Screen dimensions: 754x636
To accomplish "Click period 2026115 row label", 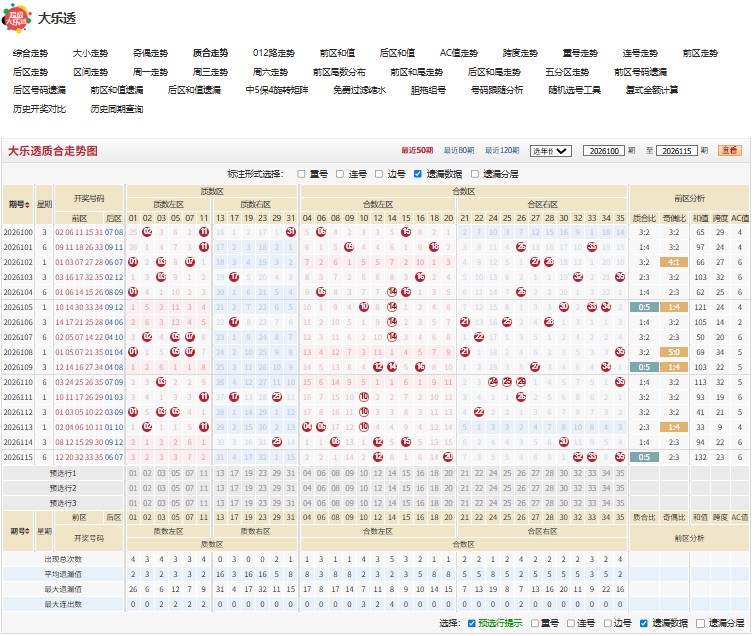I will pos(18,457).
